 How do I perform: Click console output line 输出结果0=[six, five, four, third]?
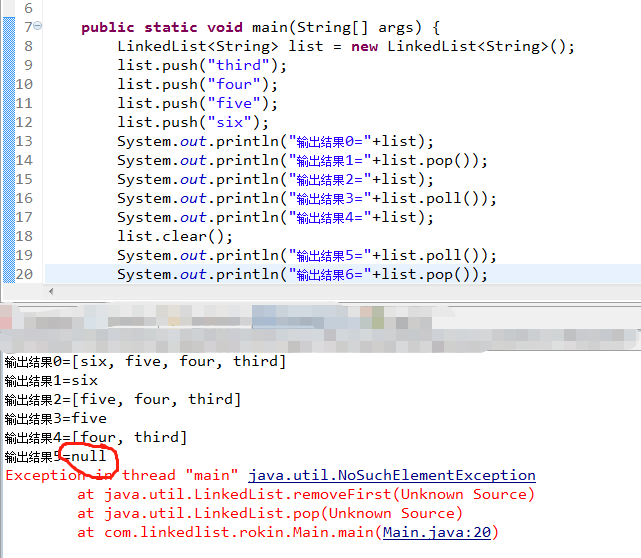pyautogui.click(x=145, y=362)
